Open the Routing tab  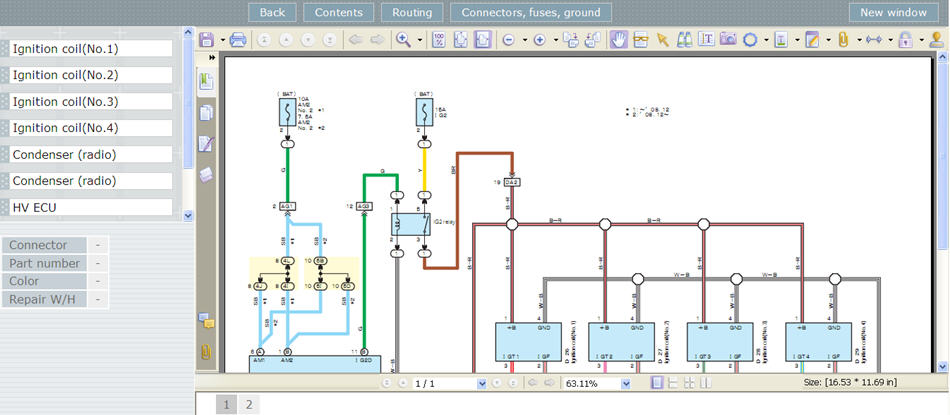(412, 13)
